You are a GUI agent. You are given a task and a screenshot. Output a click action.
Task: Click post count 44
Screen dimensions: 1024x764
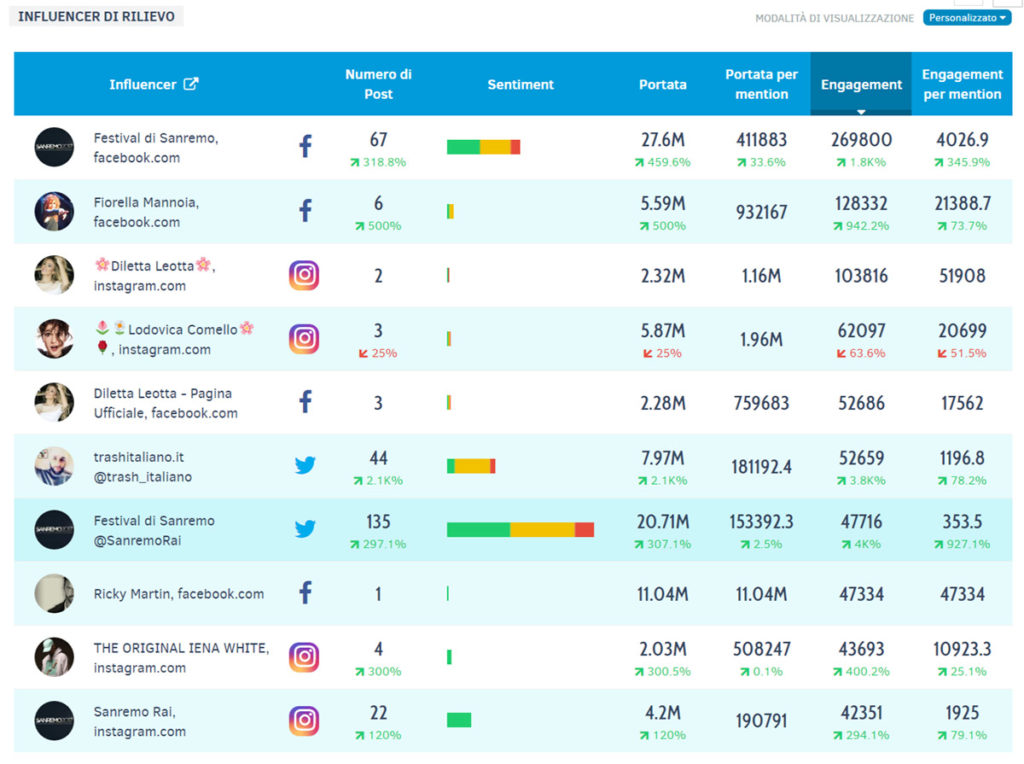click(378, 458)
